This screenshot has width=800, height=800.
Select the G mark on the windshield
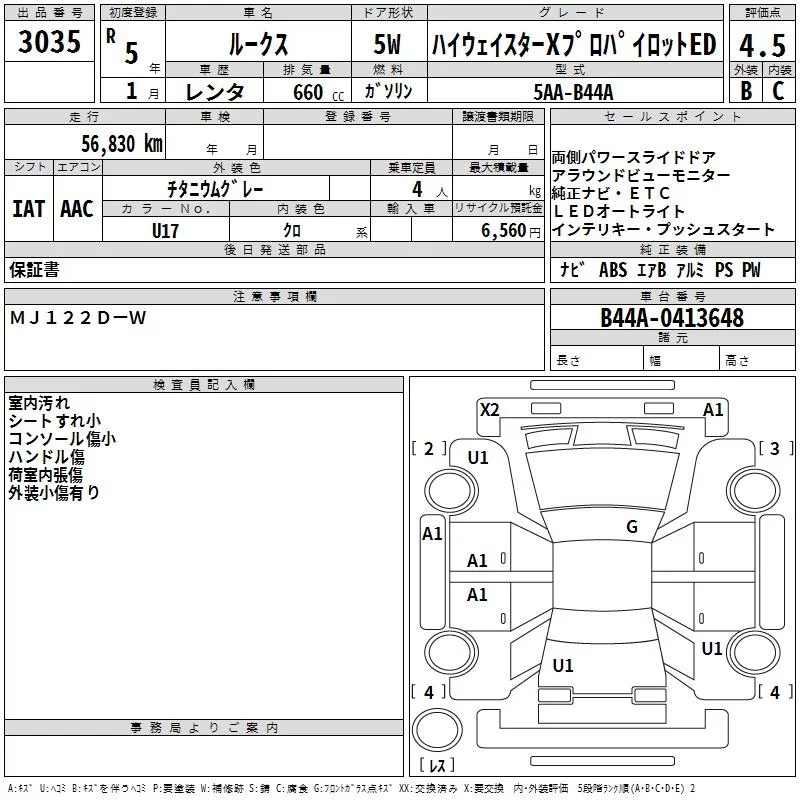(x=632, y=527)
